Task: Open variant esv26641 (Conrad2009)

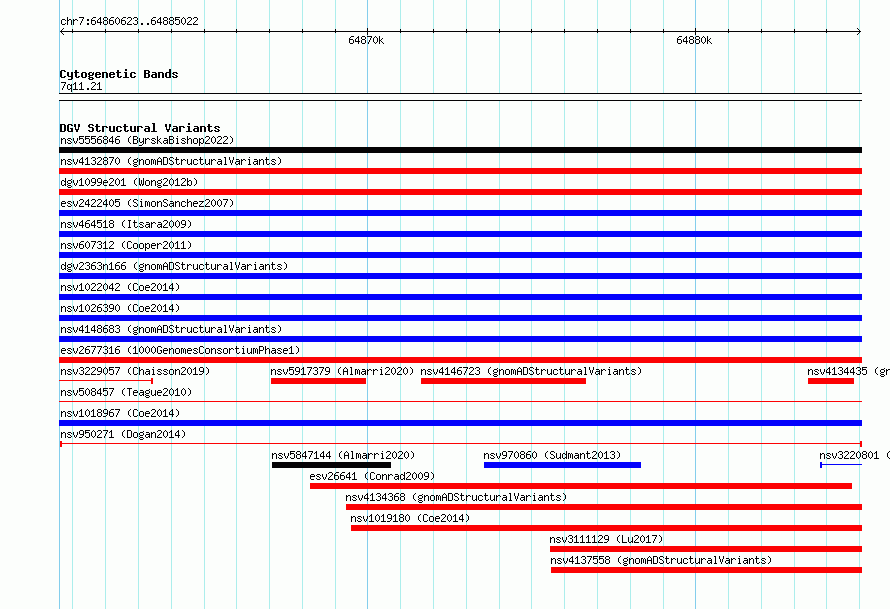Action: pyautogui.click(x=372, y=476)
